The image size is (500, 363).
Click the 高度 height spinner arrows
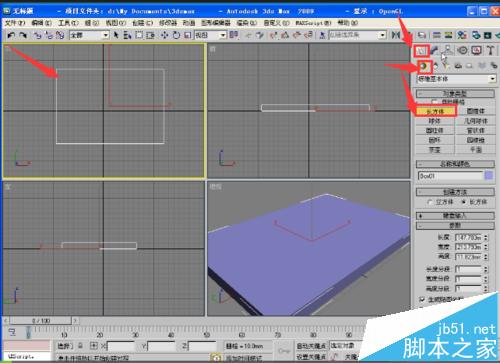(x=486, y=257)
